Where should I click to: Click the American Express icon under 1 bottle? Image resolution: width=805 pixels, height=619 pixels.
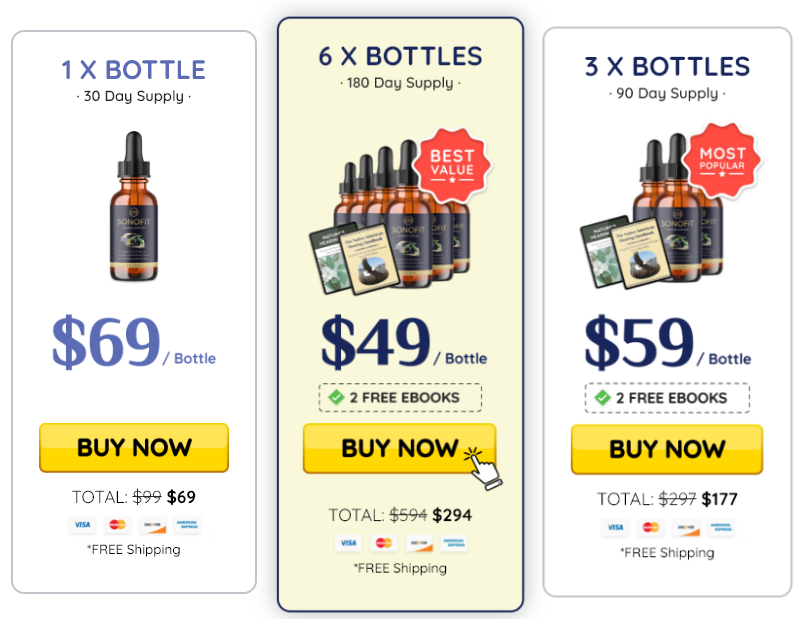tap(187, 525)
